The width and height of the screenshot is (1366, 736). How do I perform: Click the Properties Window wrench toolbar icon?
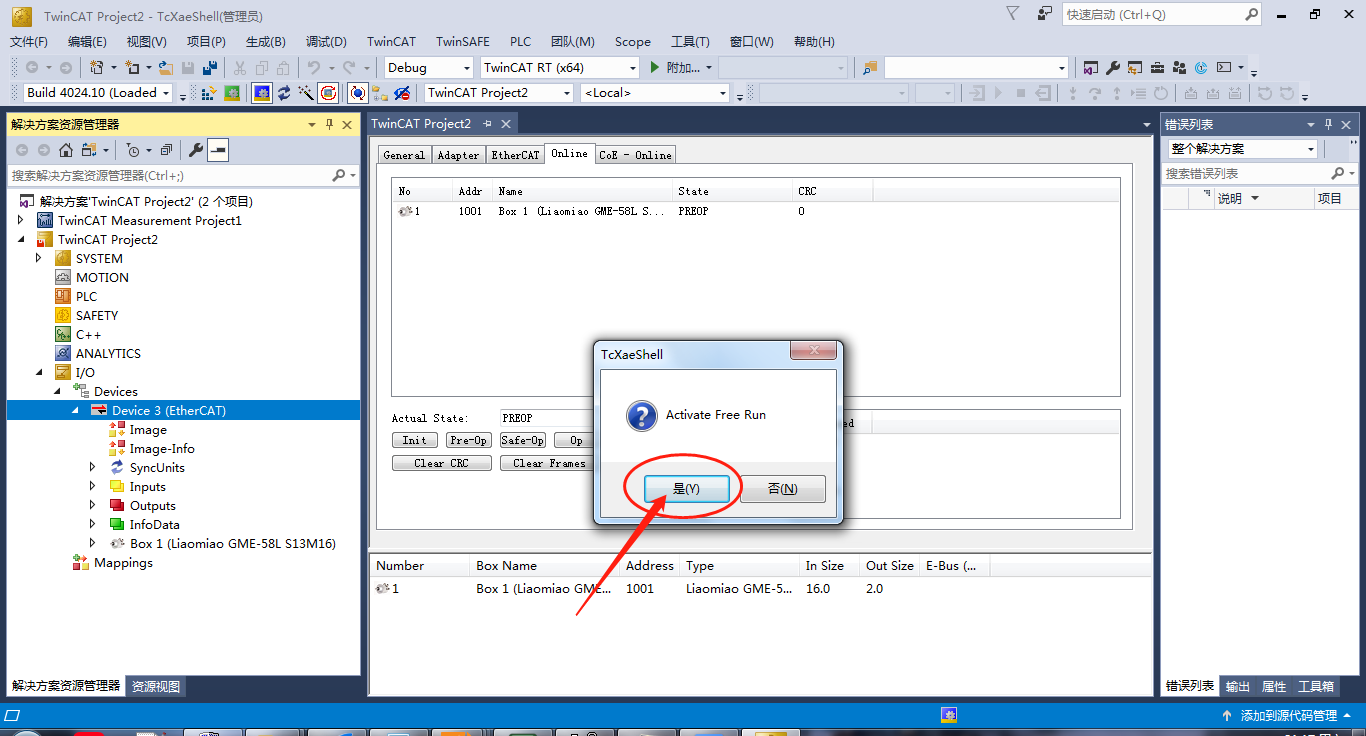tap(1113, 67)
